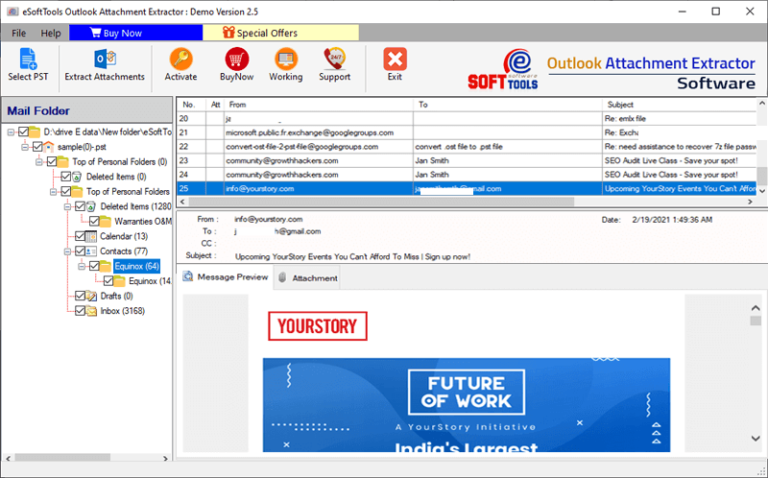Sort by the Subject column header

click(x=679, y=104)
